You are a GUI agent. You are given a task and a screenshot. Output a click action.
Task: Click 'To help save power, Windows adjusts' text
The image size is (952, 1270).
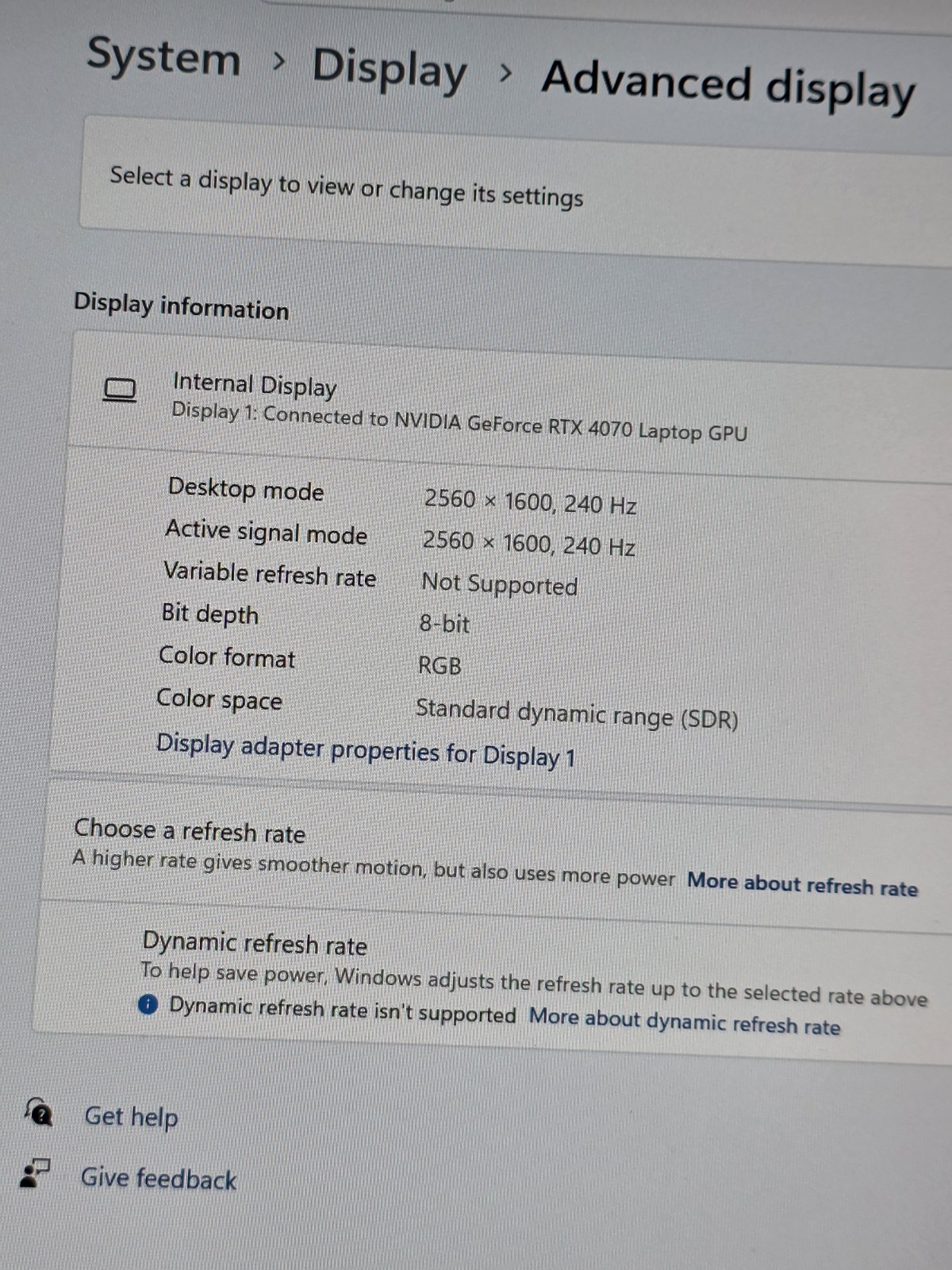point(534,983)
